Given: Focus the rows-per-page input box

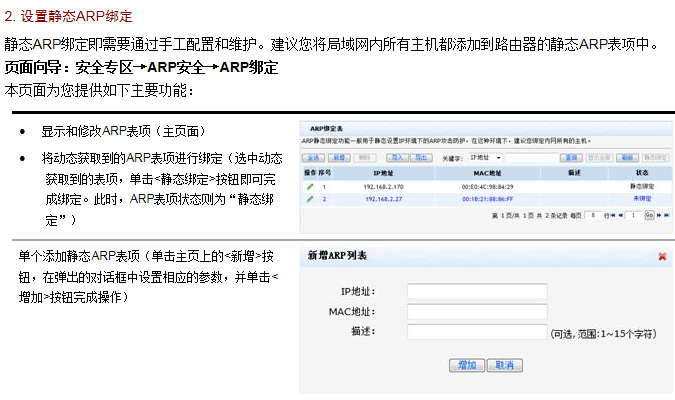Looking at the screenshot, I should 593,215.
